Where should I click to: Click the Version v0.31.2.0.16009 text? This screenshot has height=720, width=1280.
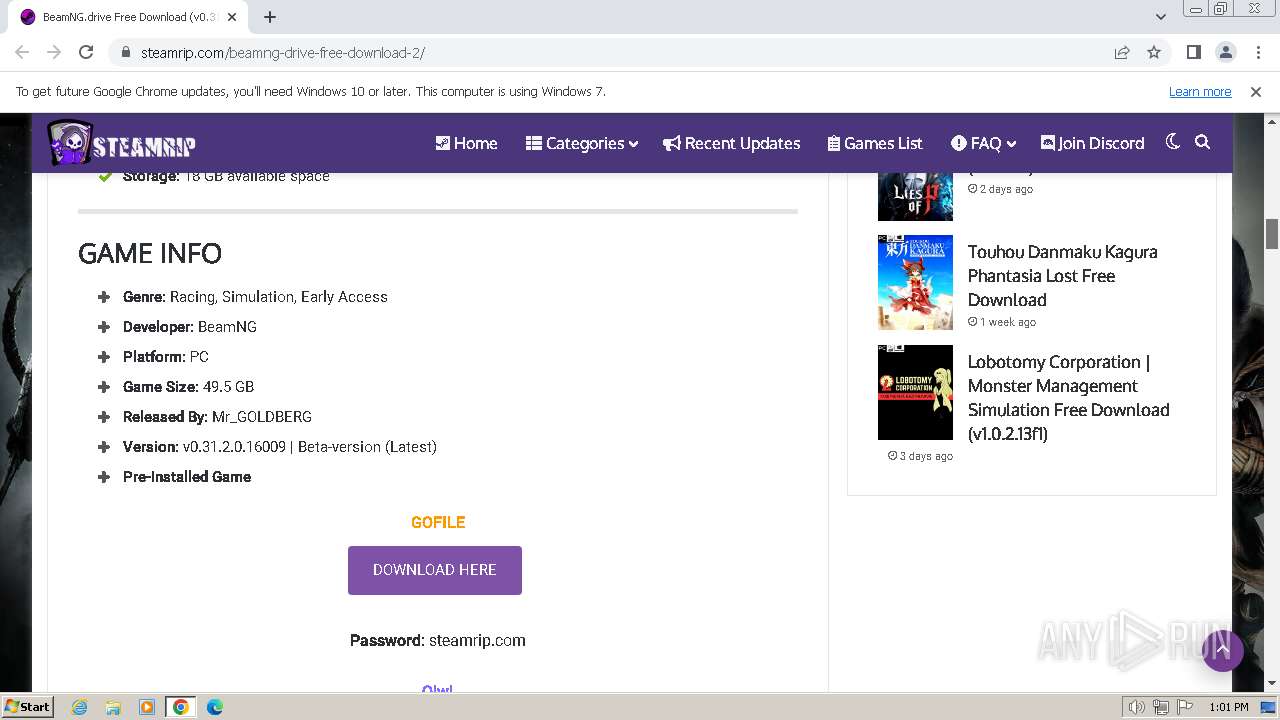[280, 447]
